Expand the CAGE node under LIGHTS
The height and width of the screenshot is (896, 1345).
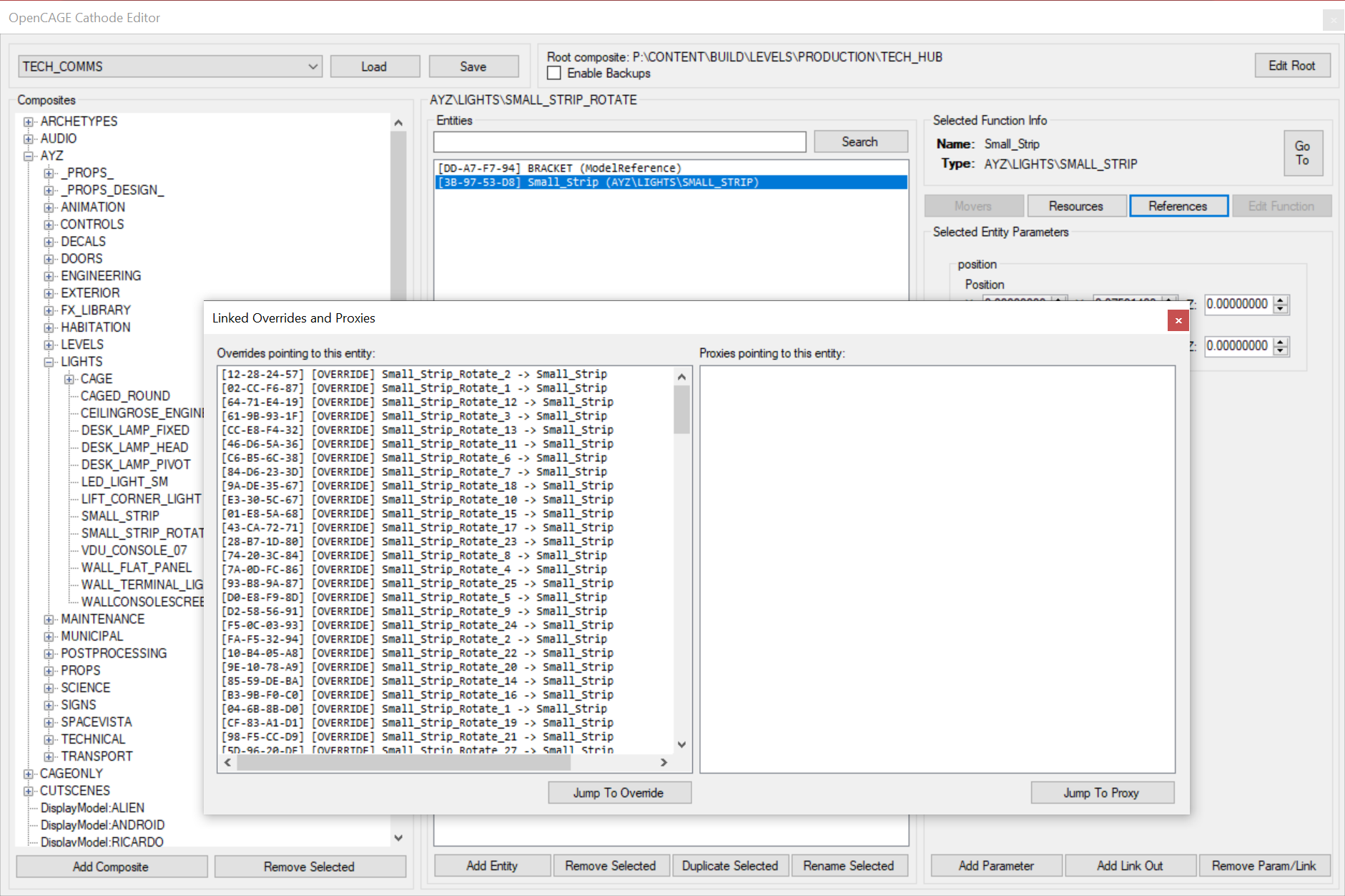point(69,378)
